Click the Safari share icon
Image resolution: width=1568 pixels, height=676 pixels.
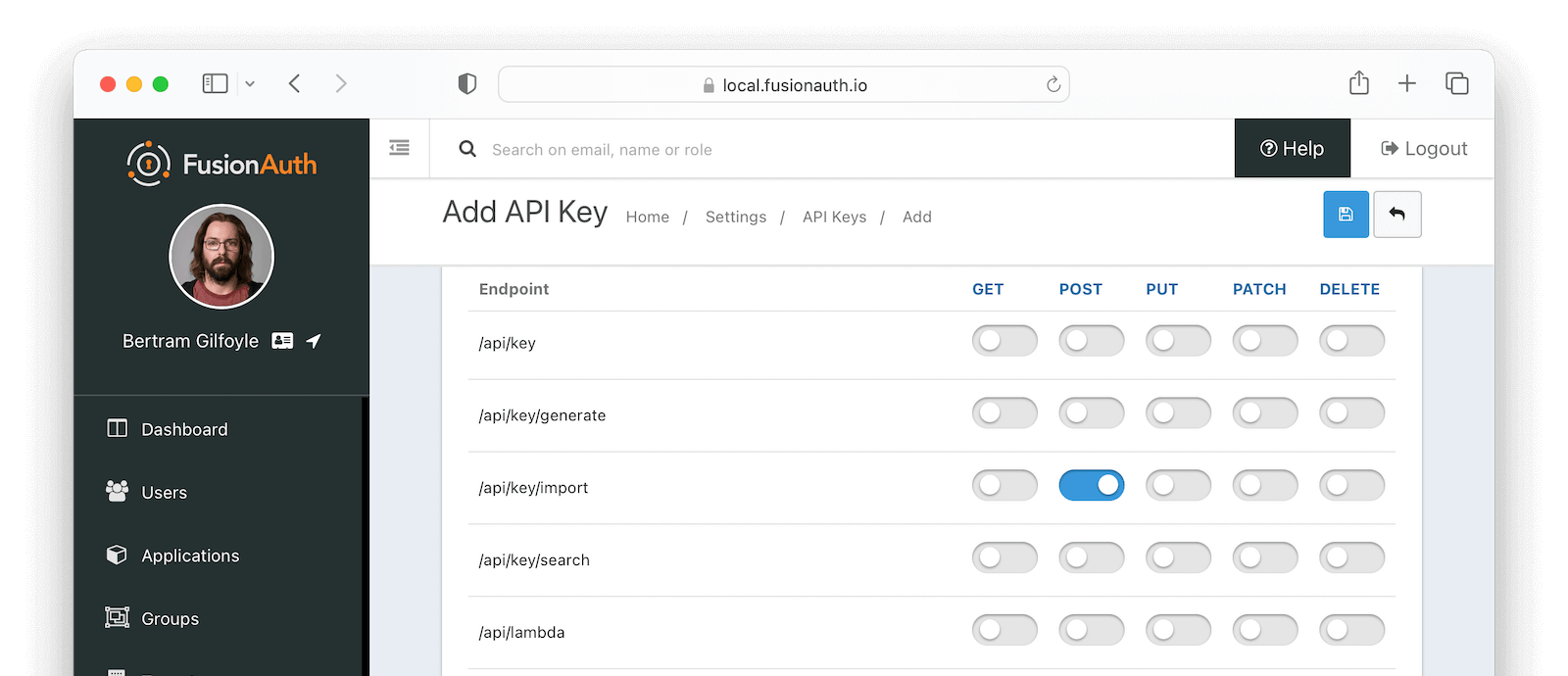tap(1358, 83)
